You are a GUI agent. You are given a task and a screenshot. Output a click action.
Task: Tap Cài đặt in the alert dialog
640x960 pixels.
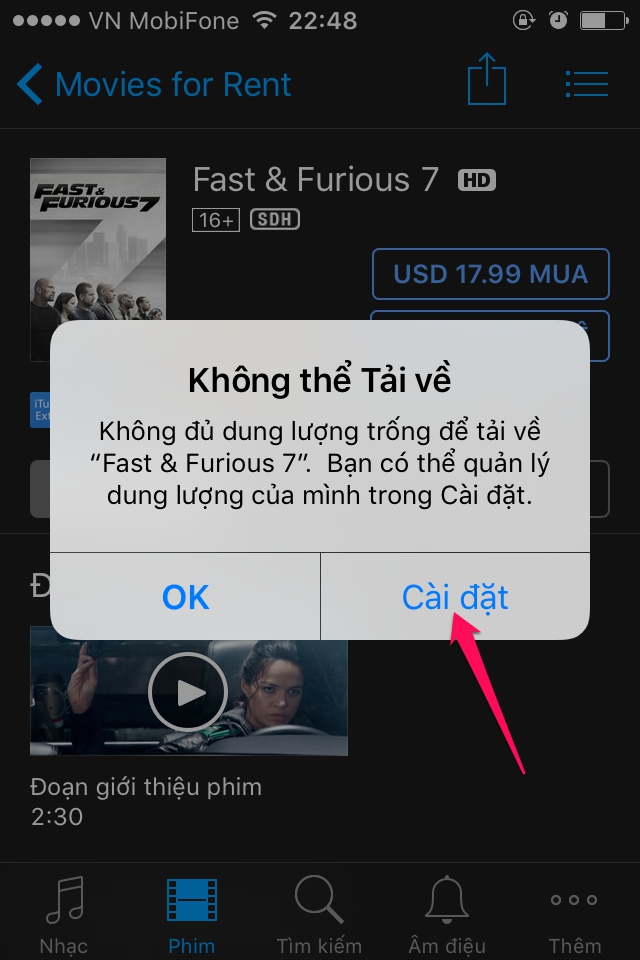tap(455, 596)
